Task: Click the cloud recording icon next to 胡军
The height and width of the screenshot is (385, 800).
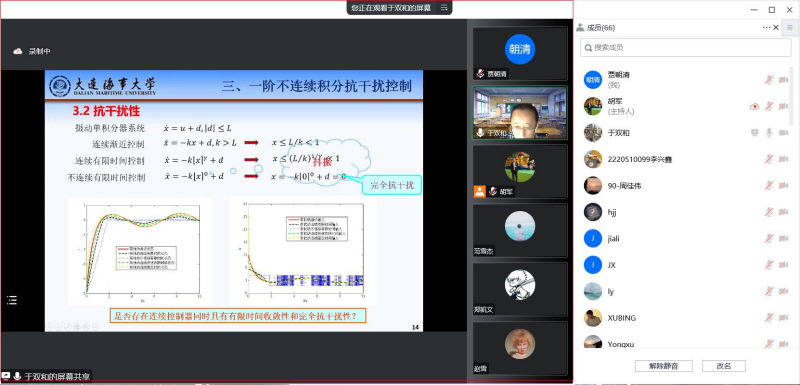Action: (754, 106)
